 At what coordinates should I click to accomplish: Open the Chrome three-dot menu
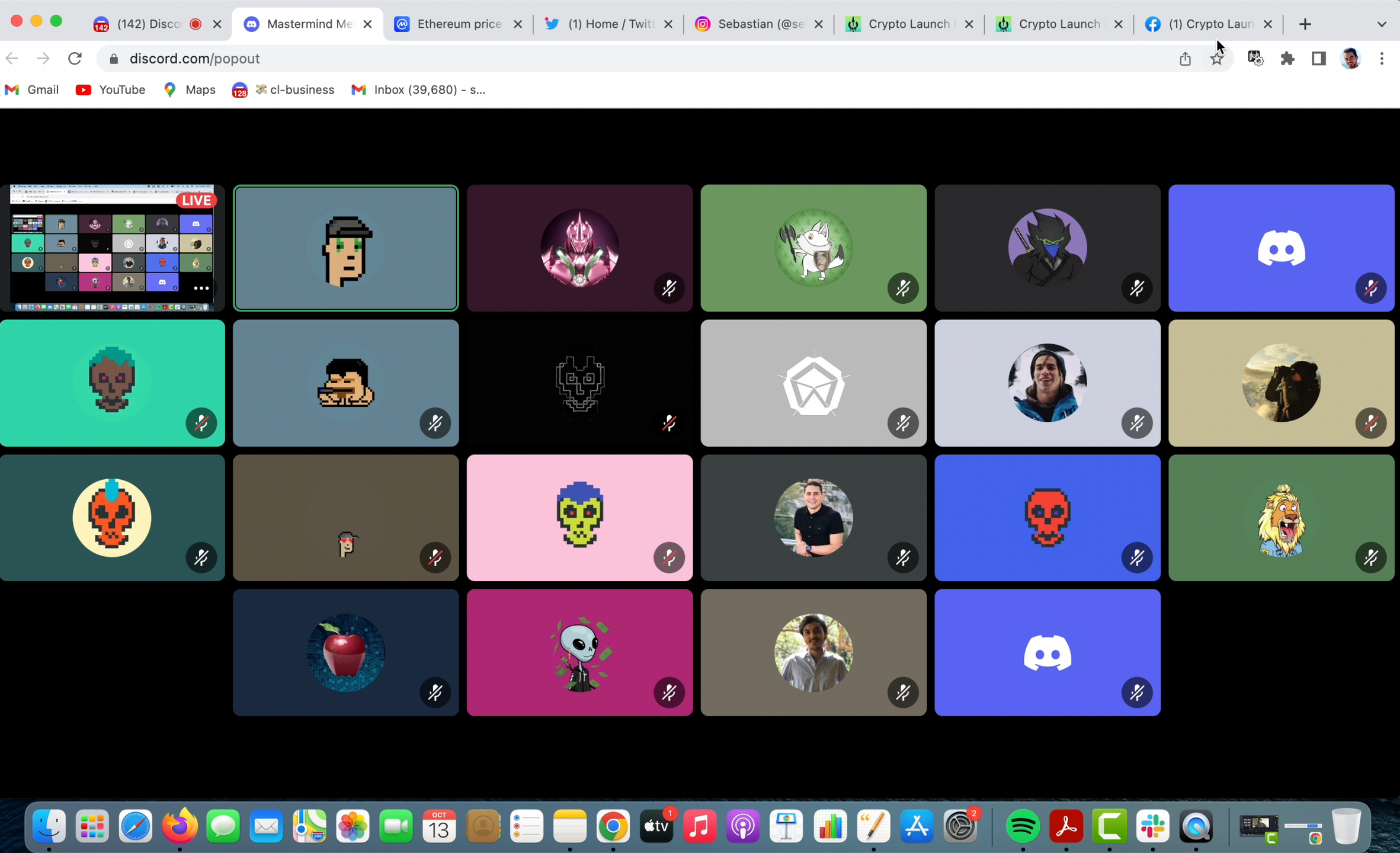pyautogui.click(x=1382, y=59)
